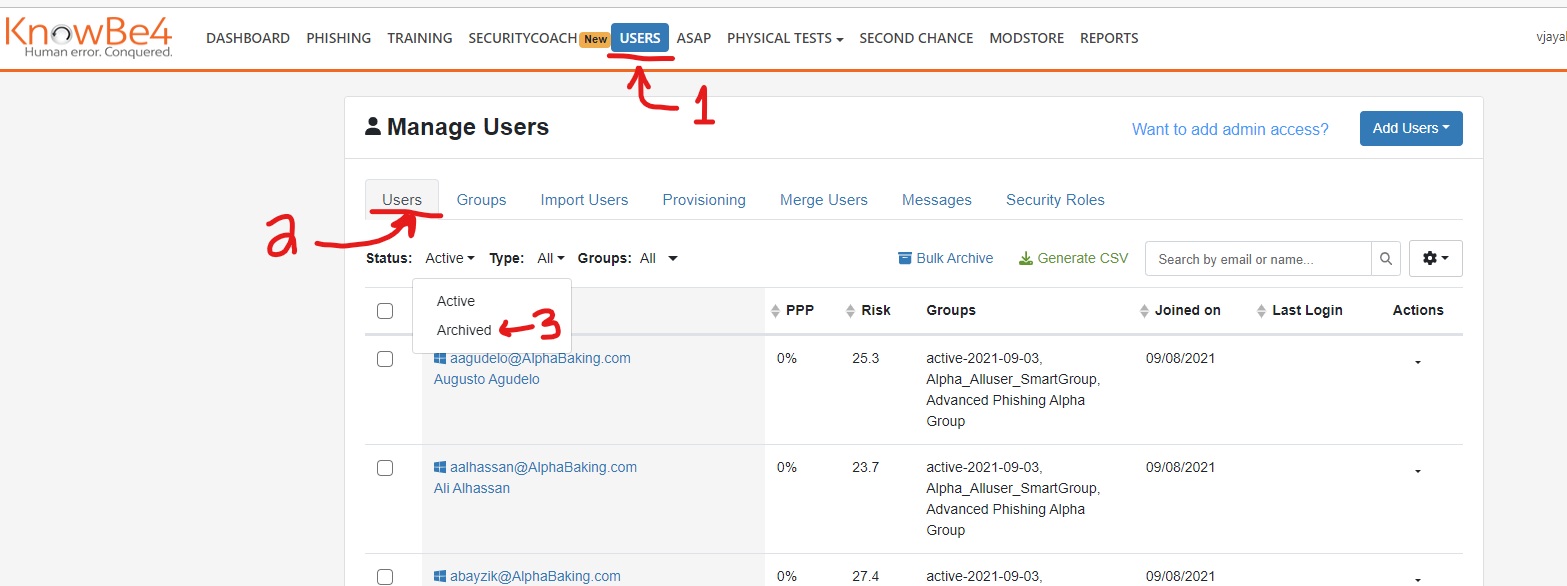
Task: Open Users in top navigation
Action: [640, 38]
